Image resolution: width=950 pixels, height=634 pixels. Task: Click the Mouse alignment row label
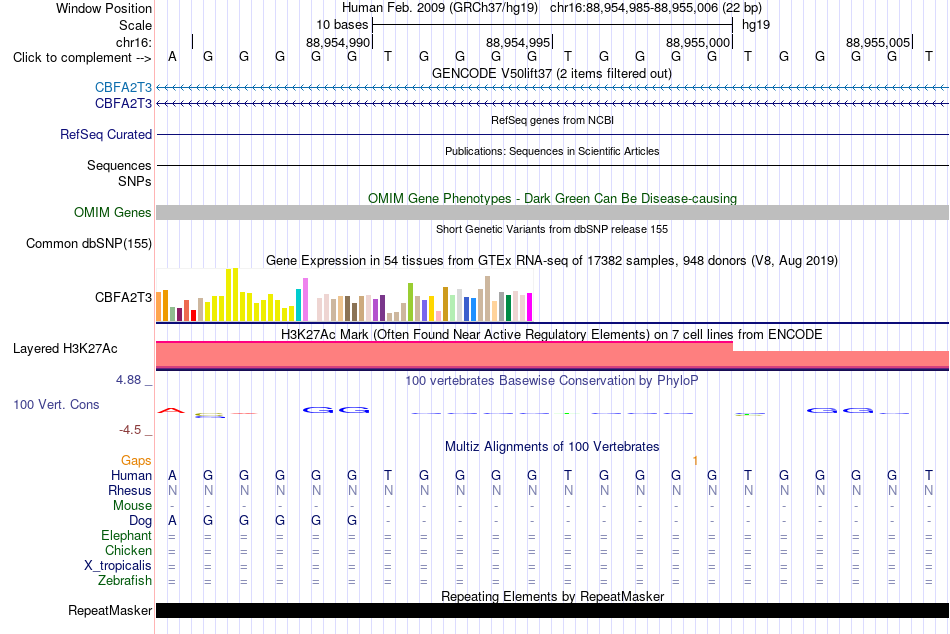(132, 506)
